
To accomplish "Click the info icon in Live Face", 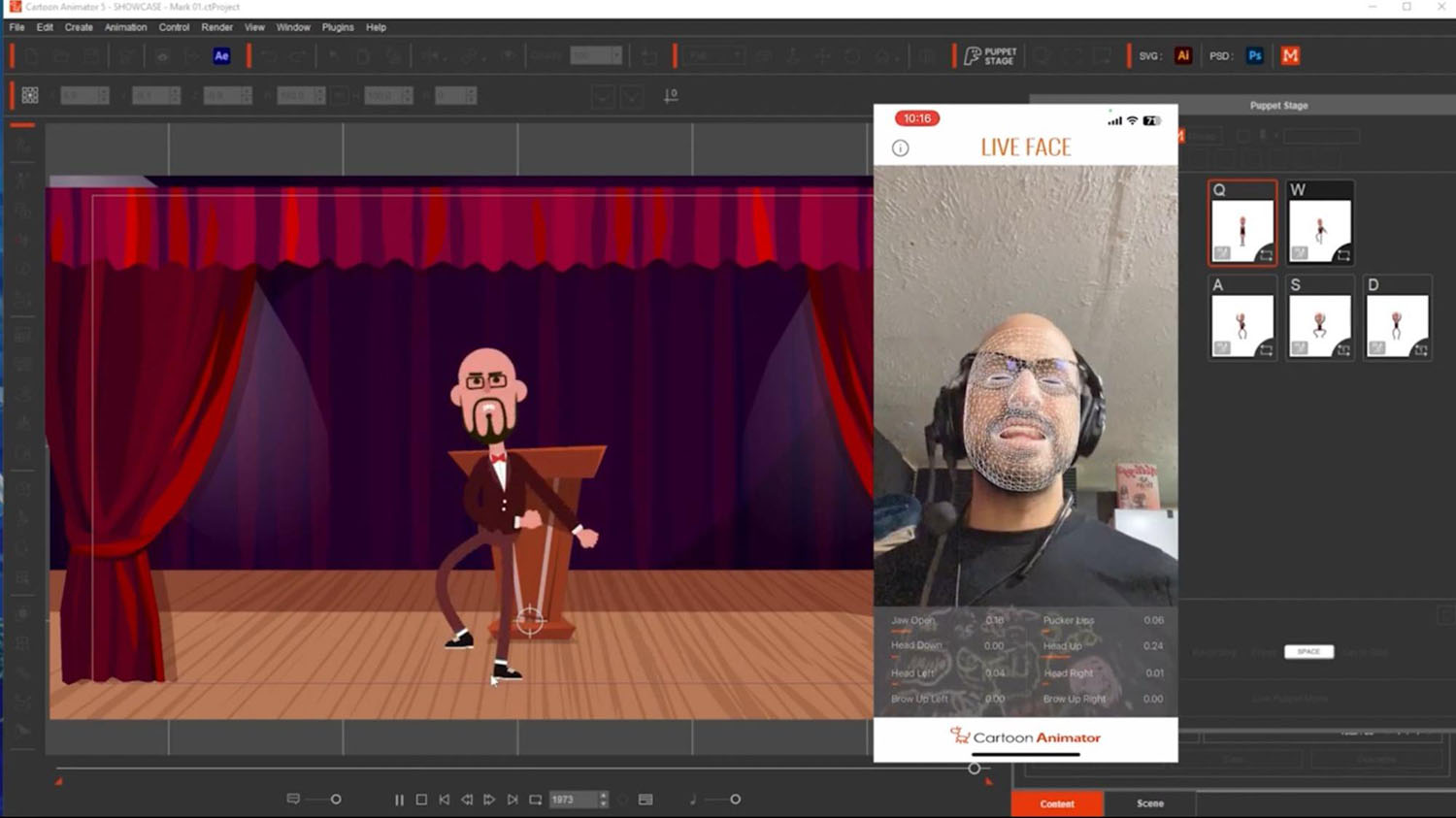I will 901,148.
